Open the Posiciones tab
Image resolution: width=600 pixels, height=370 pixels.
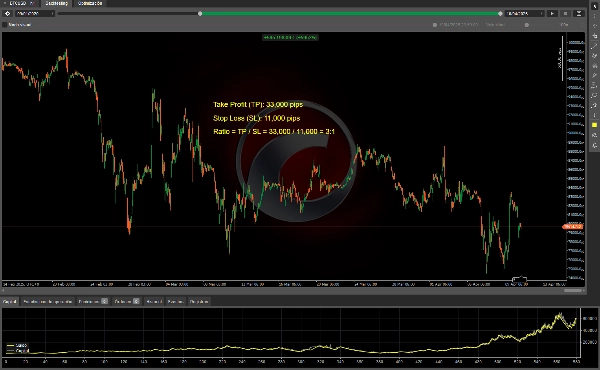coord(93,302)
